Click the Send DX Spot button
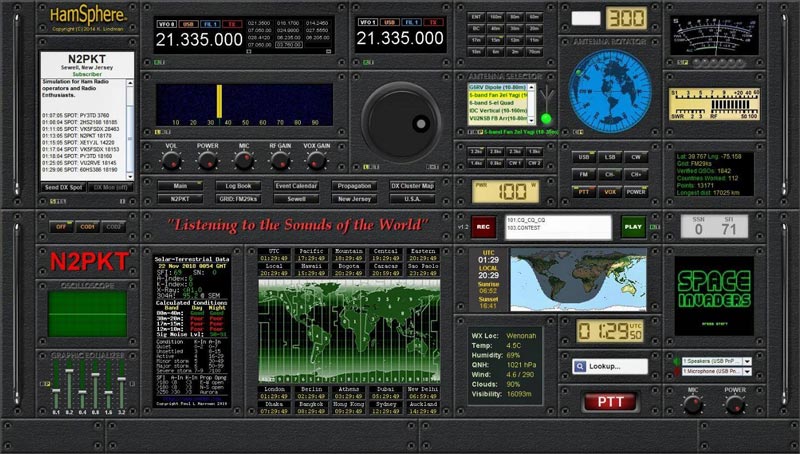The width and height of the screenshot is (800, 454). pyautogui.click(x=63, y=187)
